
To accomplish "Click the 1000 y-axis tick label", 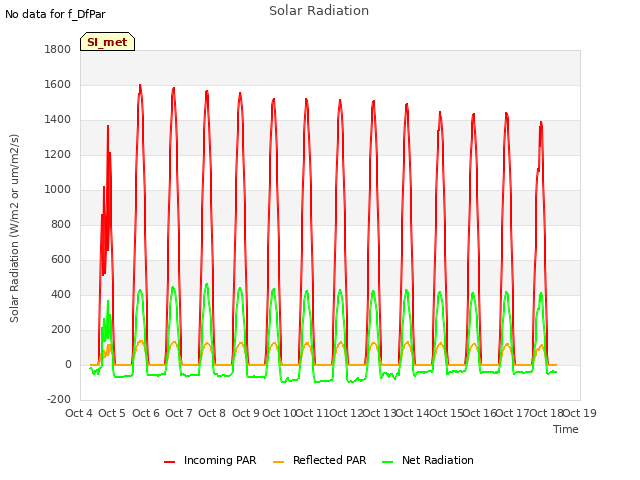I will point(58,189).
